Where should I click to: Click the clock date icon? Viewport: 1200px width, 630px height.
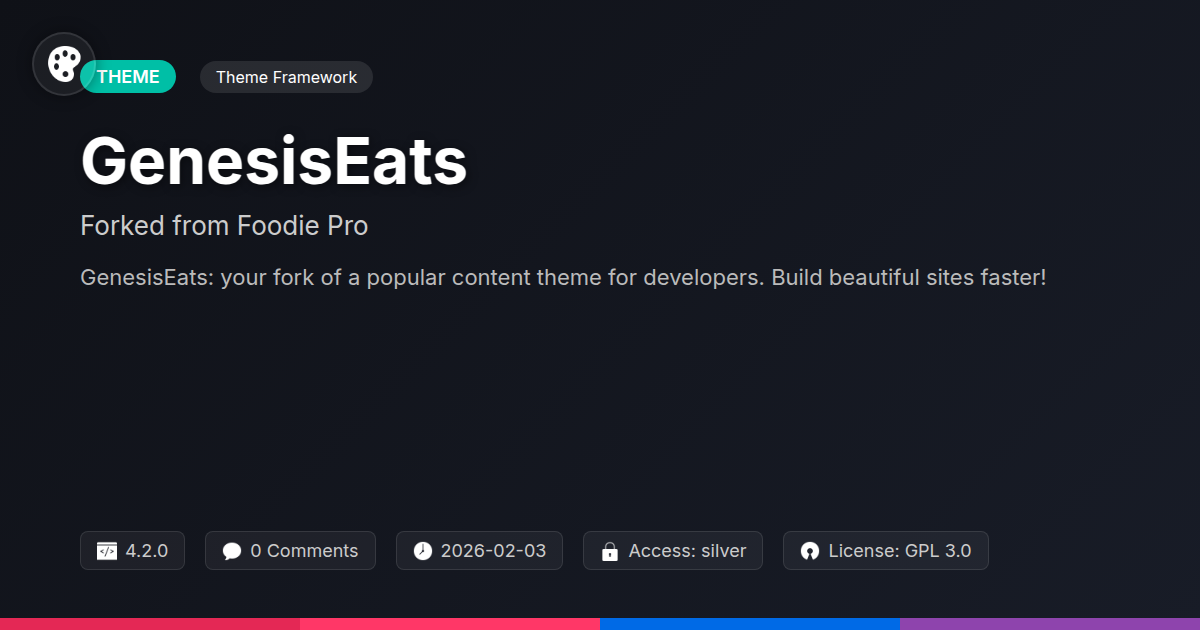pyautogui.click(x=423, y=551)
